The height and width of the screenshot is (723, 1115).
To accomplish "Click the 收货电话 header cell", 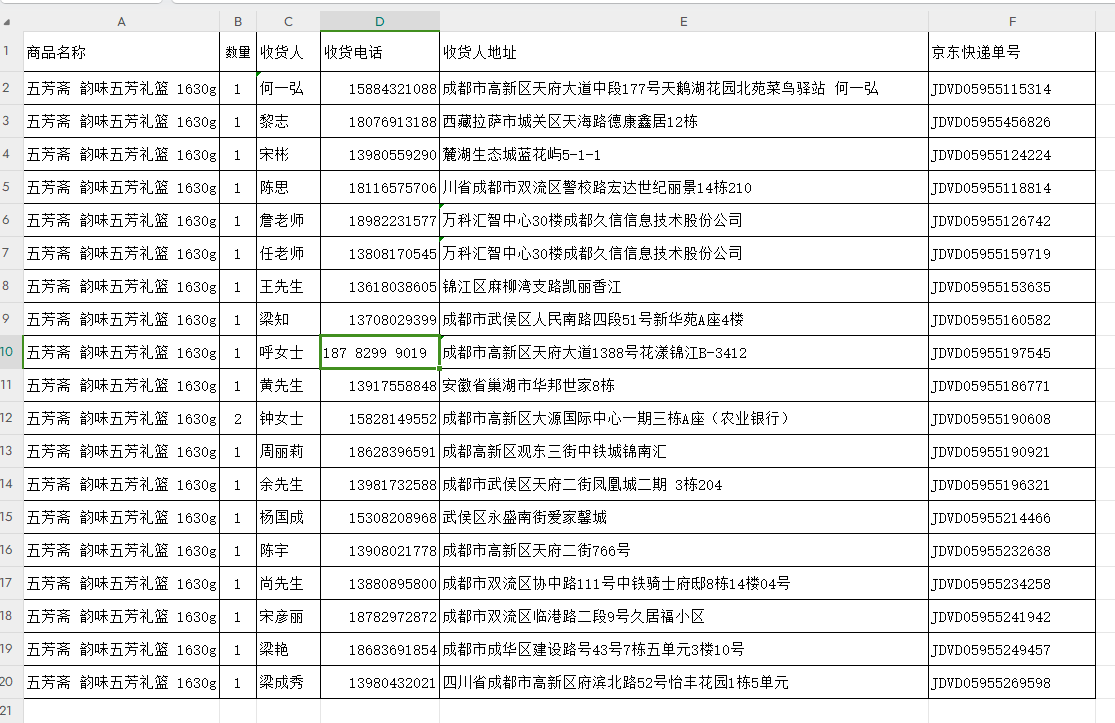I will (x=380, y=52).
